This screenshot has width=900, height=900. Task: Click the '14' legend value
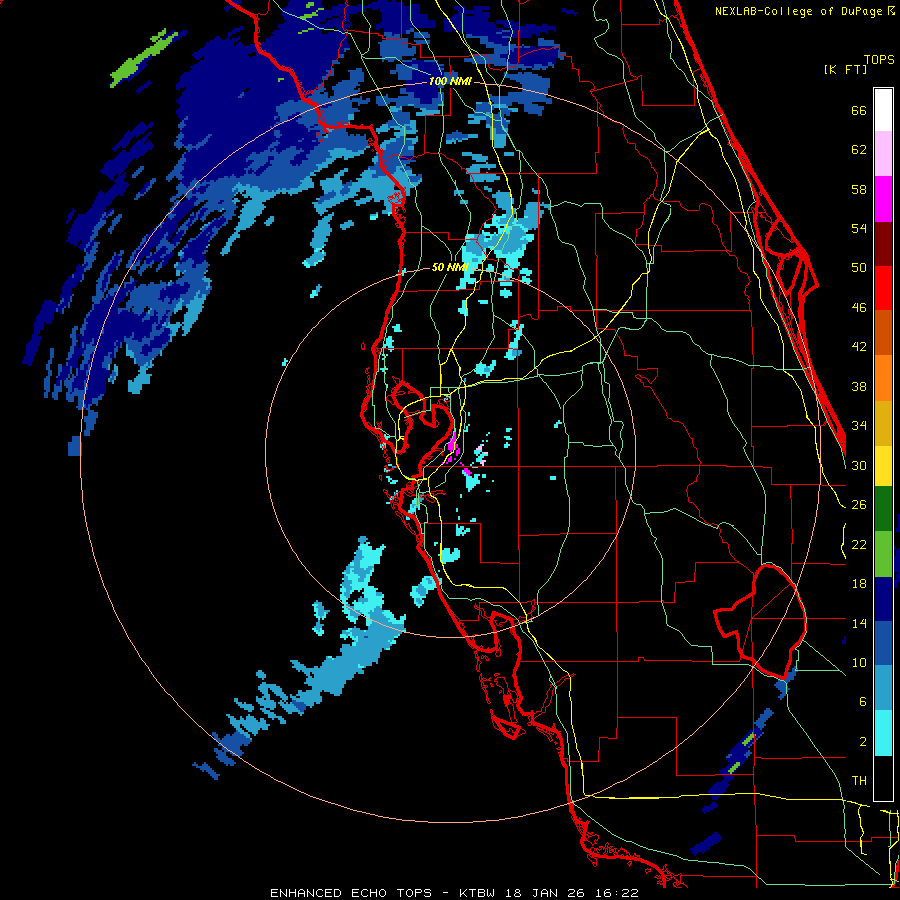[859, 623]
